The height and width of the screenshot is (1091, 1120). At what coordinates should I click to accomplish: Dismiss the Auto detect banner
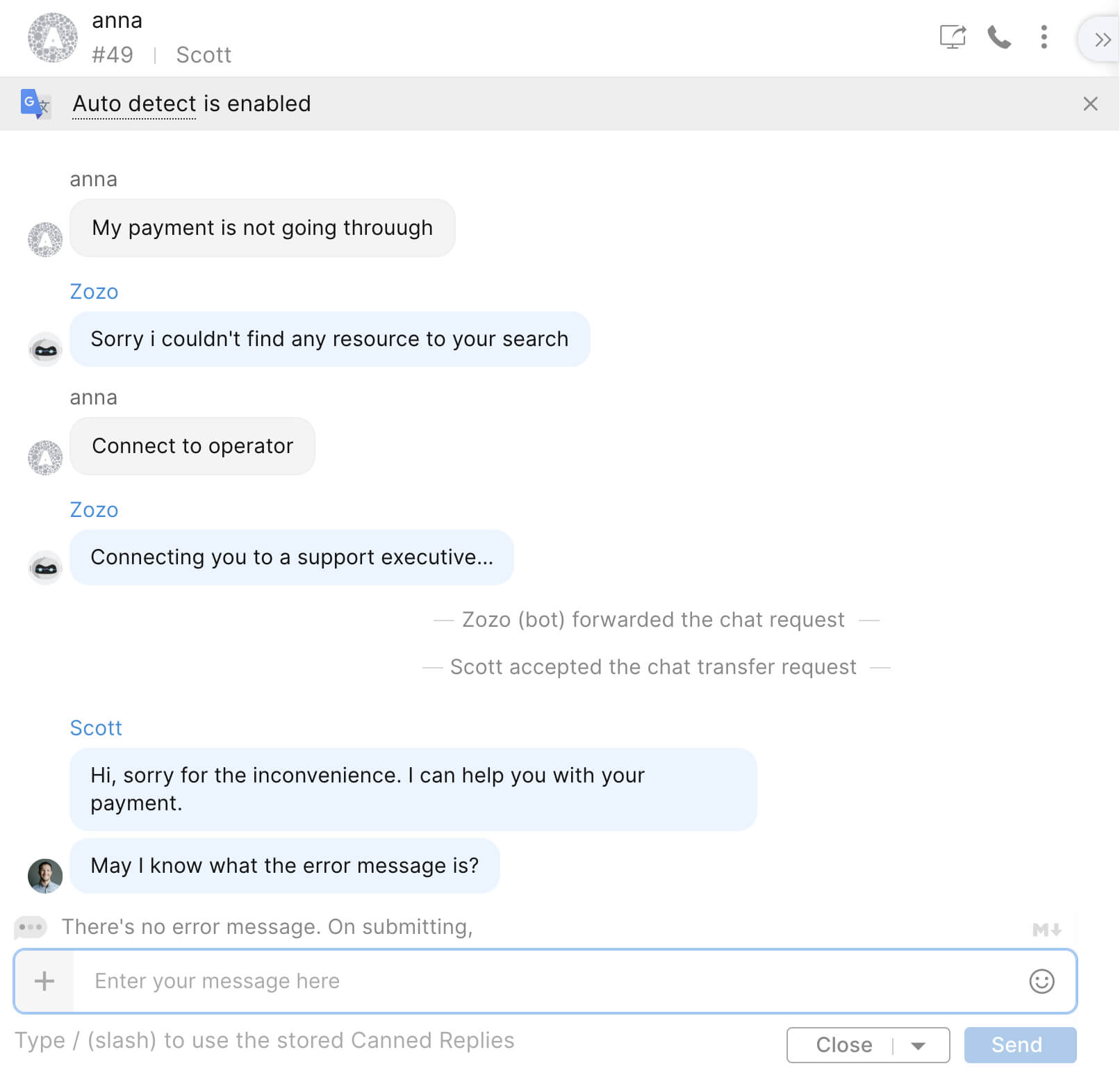click(1090, 104)
